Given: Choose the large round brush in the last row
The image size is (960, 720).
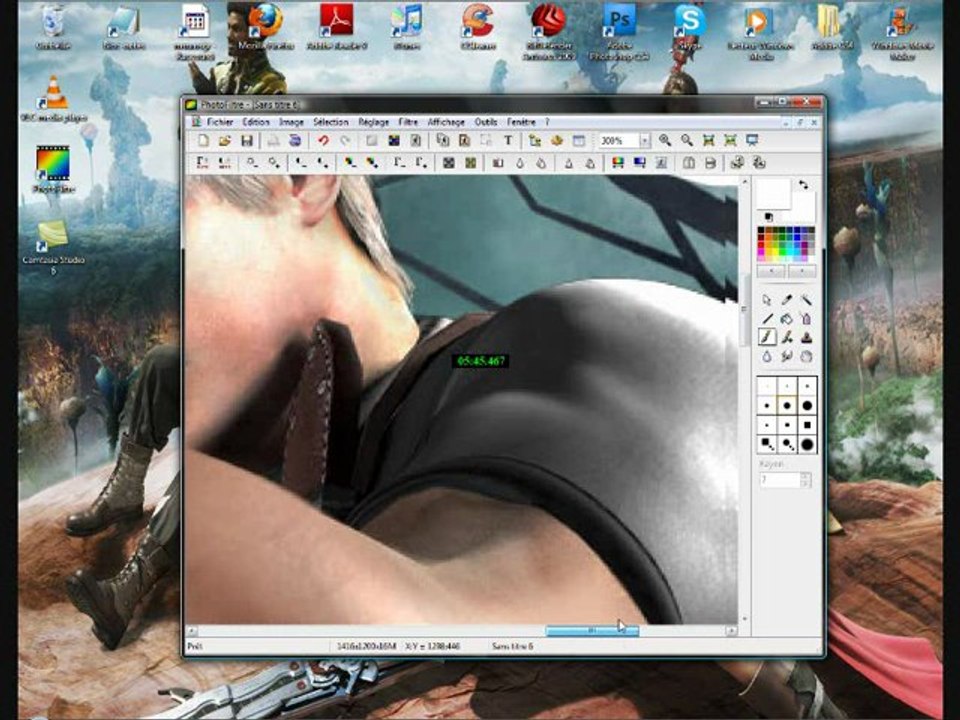Looking at the screenshot, I should click(807, 444).
